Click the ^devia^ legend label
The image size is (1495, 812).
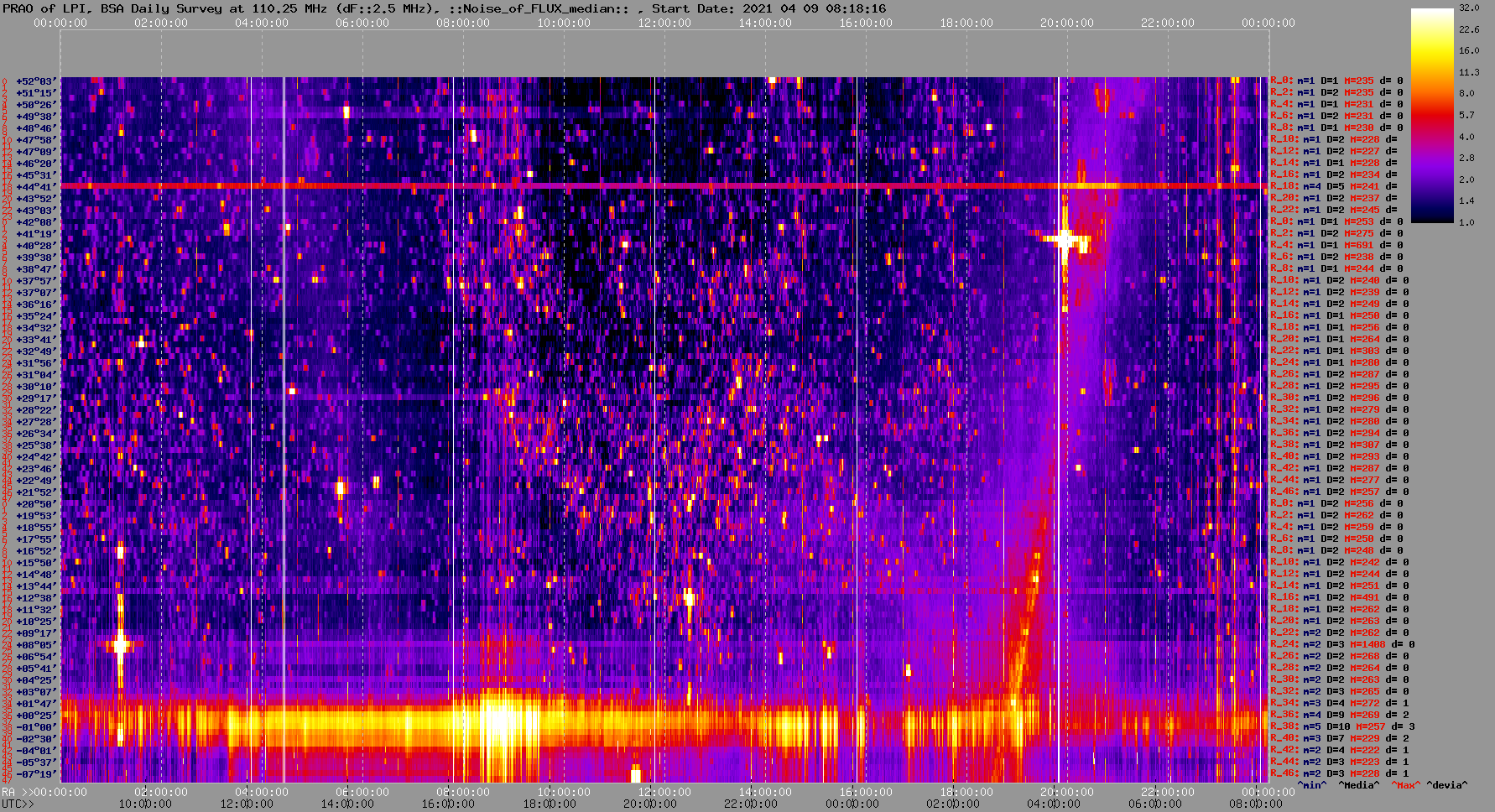coord(1447,785)
